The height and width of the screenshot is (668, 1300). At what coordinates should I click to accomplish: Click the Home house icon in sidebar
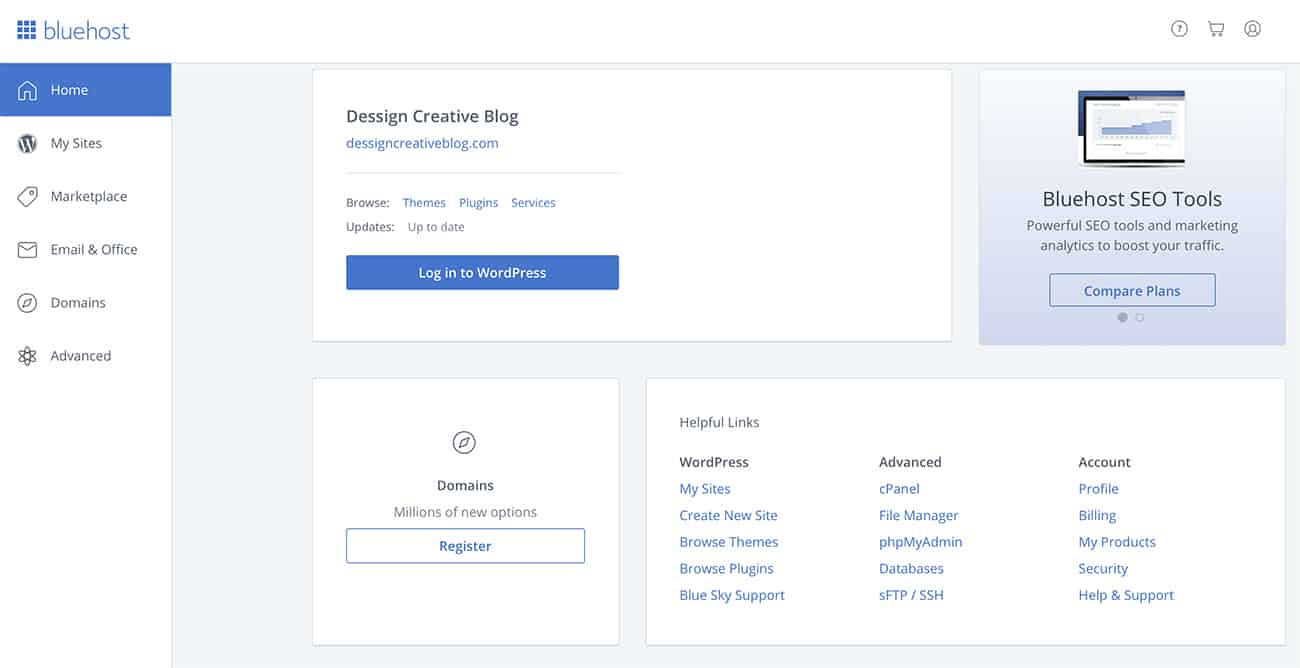28,90
